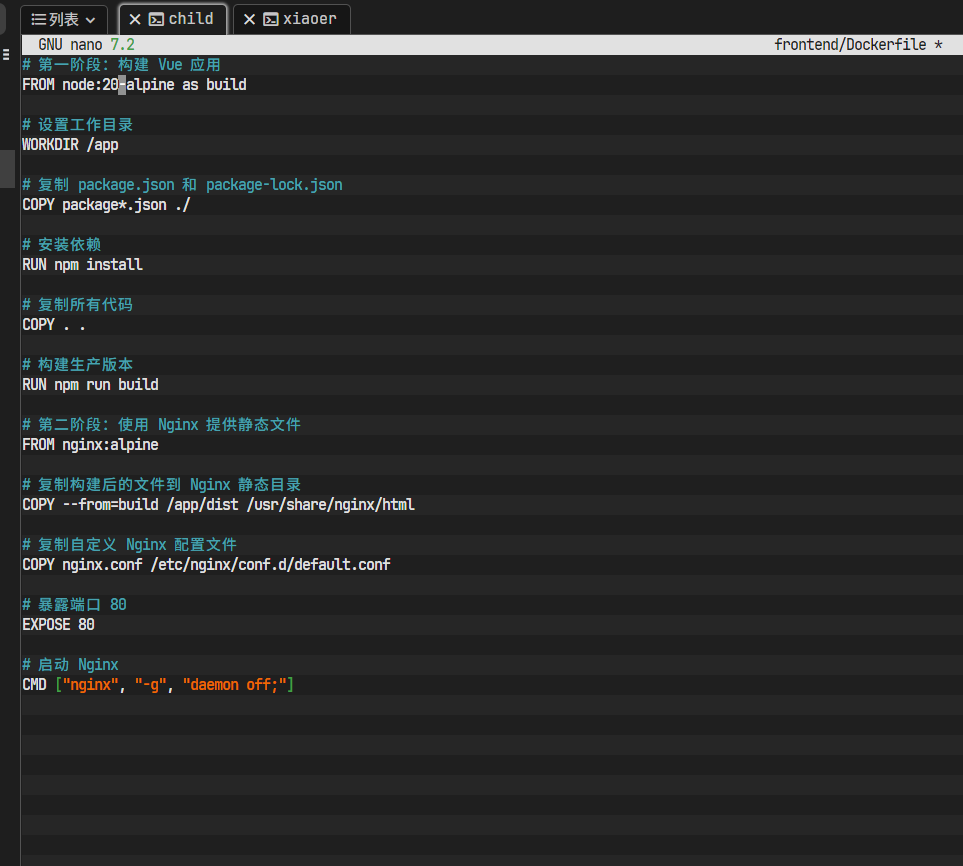The image size is (963, 866).
Task: Click comment '# 复制所有代码'
Action: (x=77, y=305)
